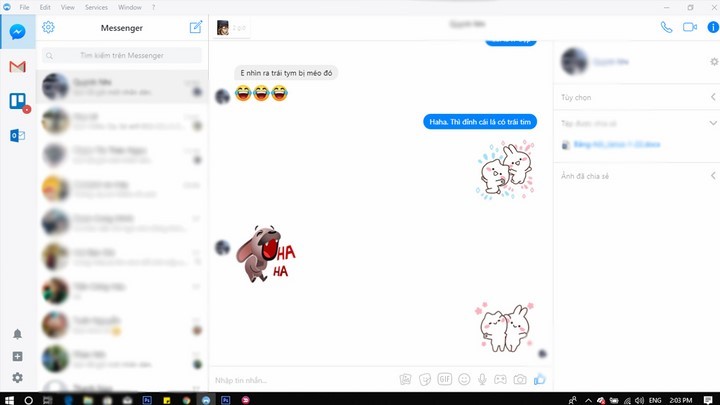Toggle the conversation info panel
Viewport: 720px width, 405px height.
[710, 27]
